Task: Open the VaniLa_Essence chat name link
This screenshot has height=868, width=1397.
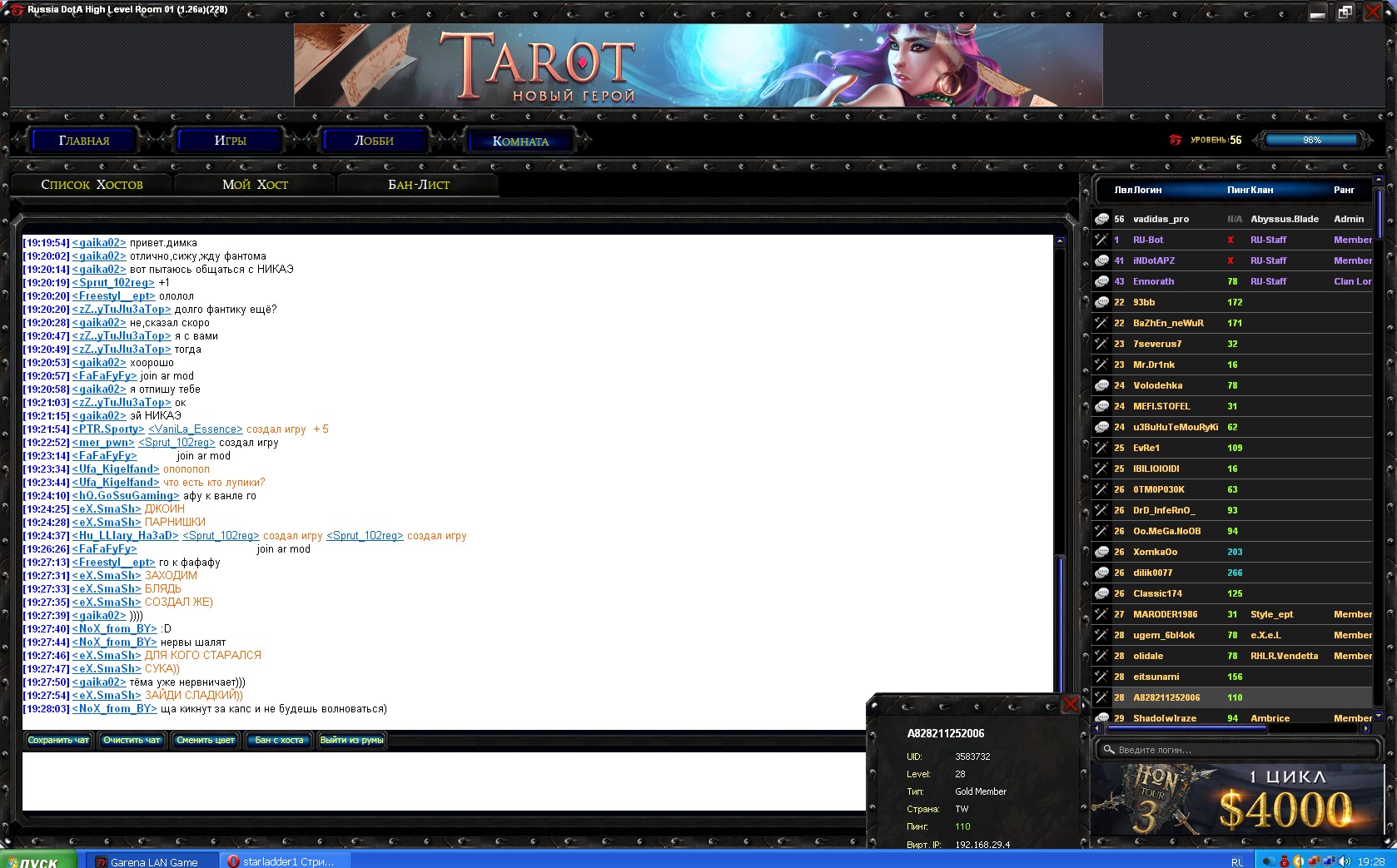Action: (196, 429)
